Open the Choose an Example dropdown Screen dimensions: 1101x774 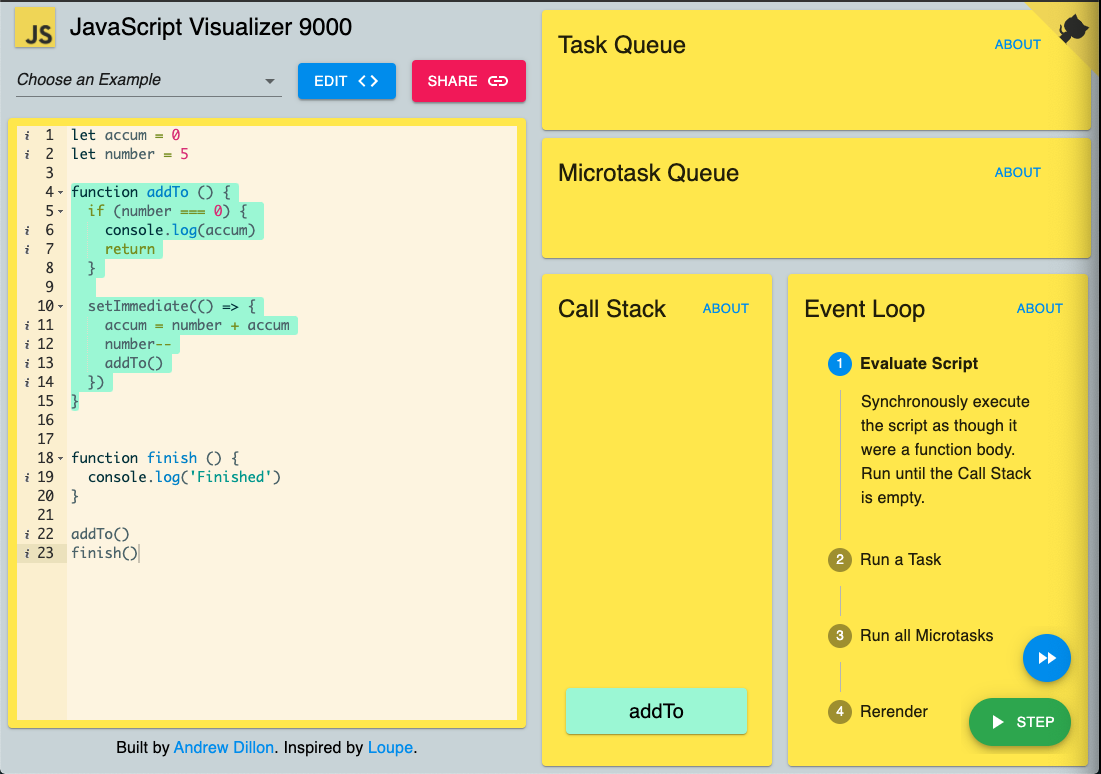pyautogui.click(x=148, y=80)
